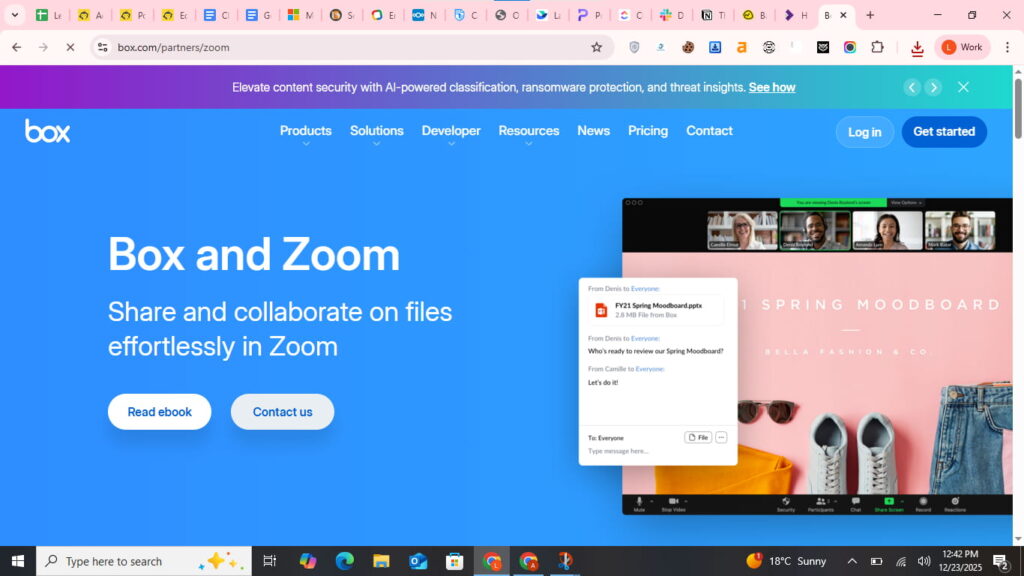Screen dimensions: 1024x576
Task: Dismiss the purple announcement banner
Action: click(x=963, y=87)
